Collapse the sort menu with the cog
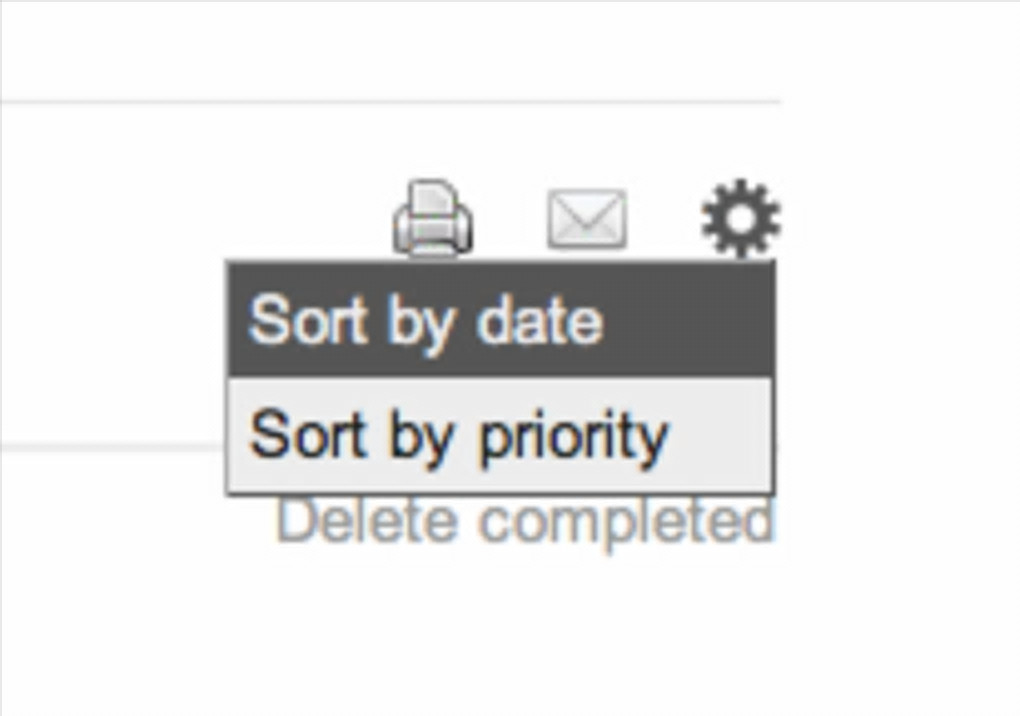 point(740,218)
